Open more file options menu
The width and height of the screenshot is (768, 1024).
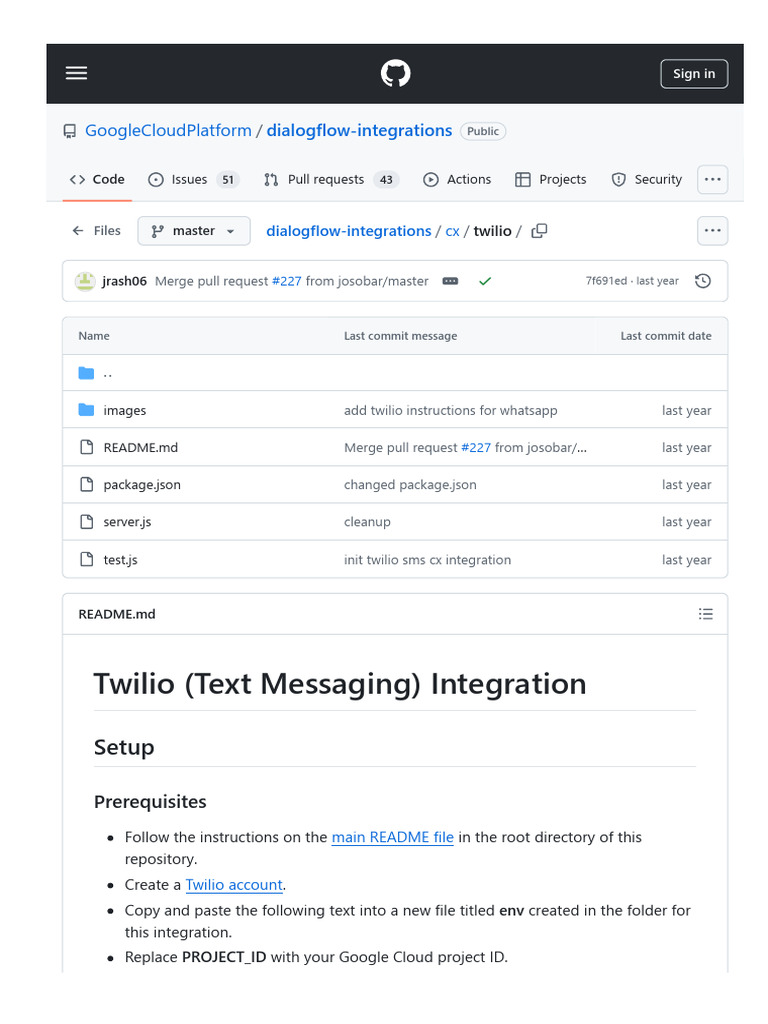pos(712,231)
